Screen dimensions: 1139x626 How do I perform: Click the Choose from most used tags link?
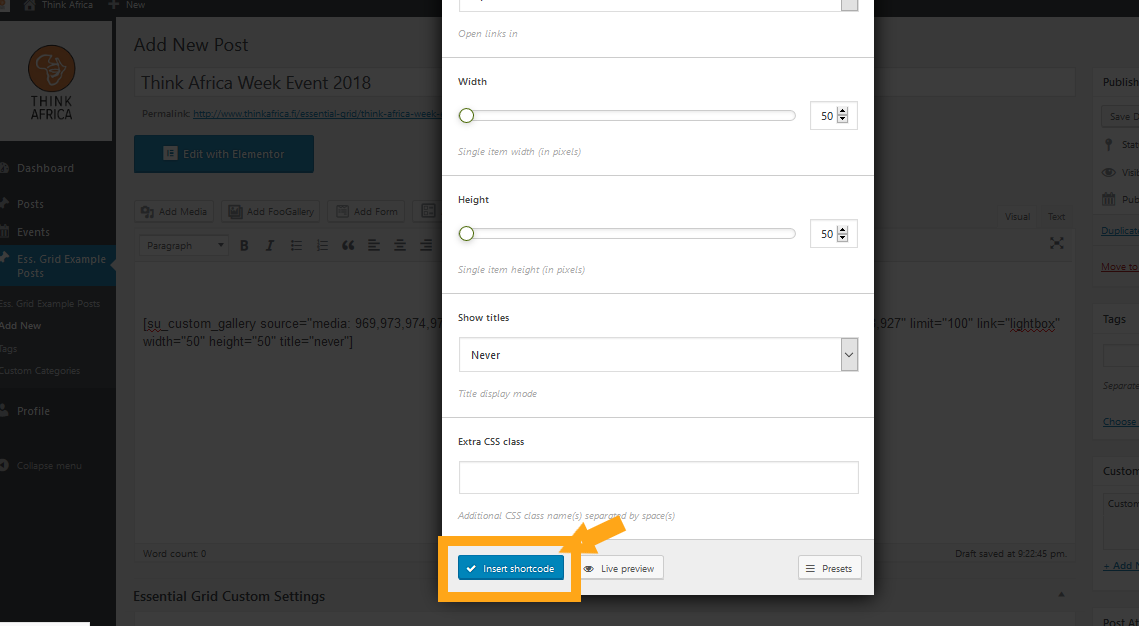tap(1121, 421)
